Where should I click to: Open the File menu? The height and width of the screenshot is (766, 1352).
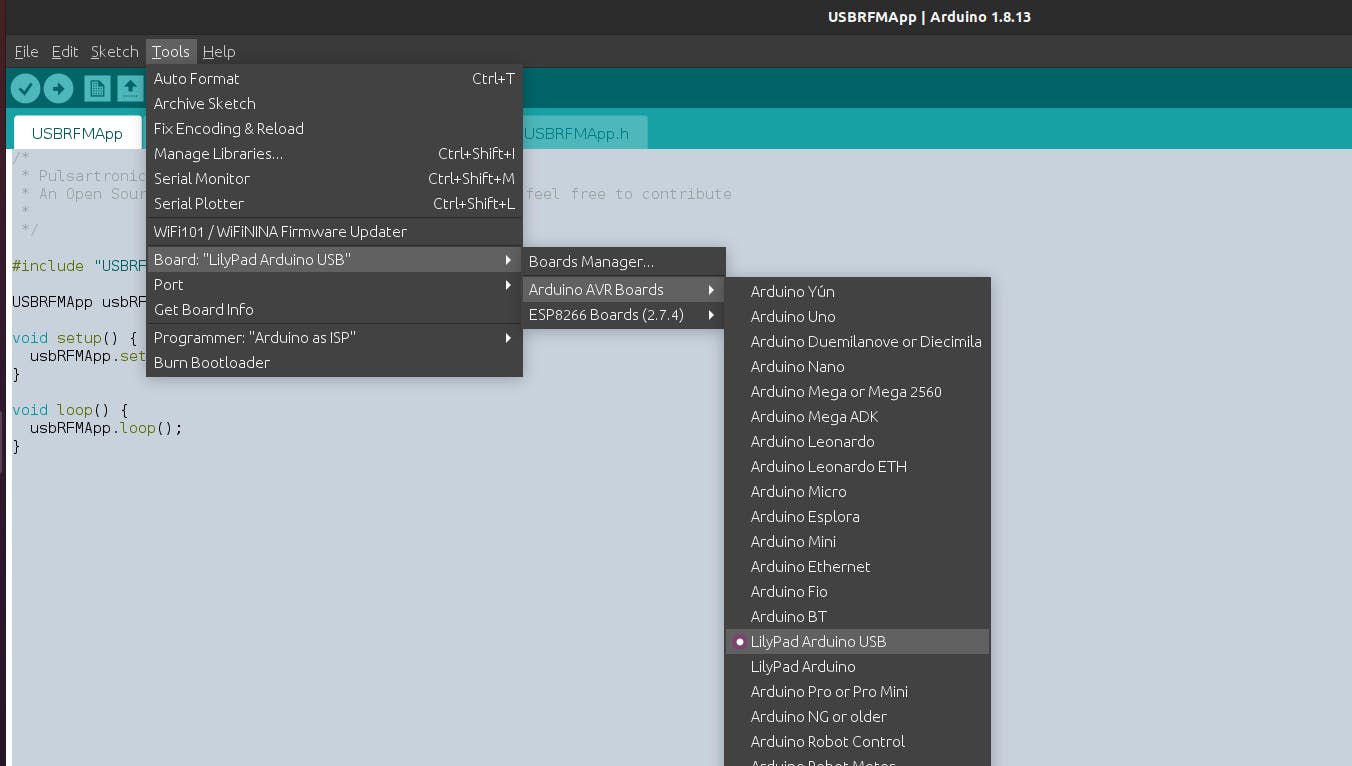[x=26, y=52]
